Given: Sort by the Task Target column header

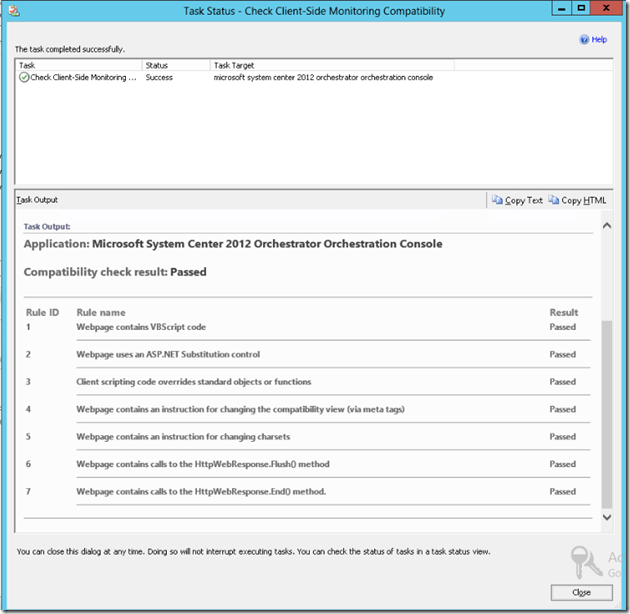Looking at the screenshot, I should (x=330, y=65).
